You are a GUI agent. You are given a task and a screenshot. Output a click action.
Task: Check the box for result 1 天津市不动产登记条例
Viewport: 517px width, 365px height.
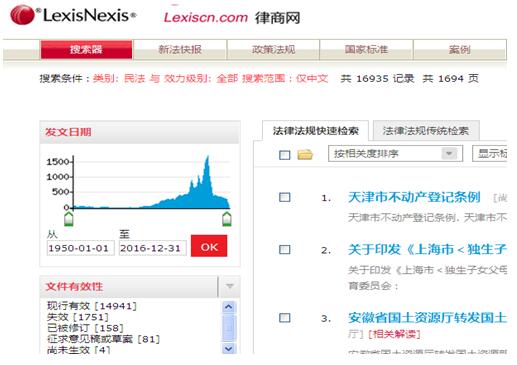285,197
